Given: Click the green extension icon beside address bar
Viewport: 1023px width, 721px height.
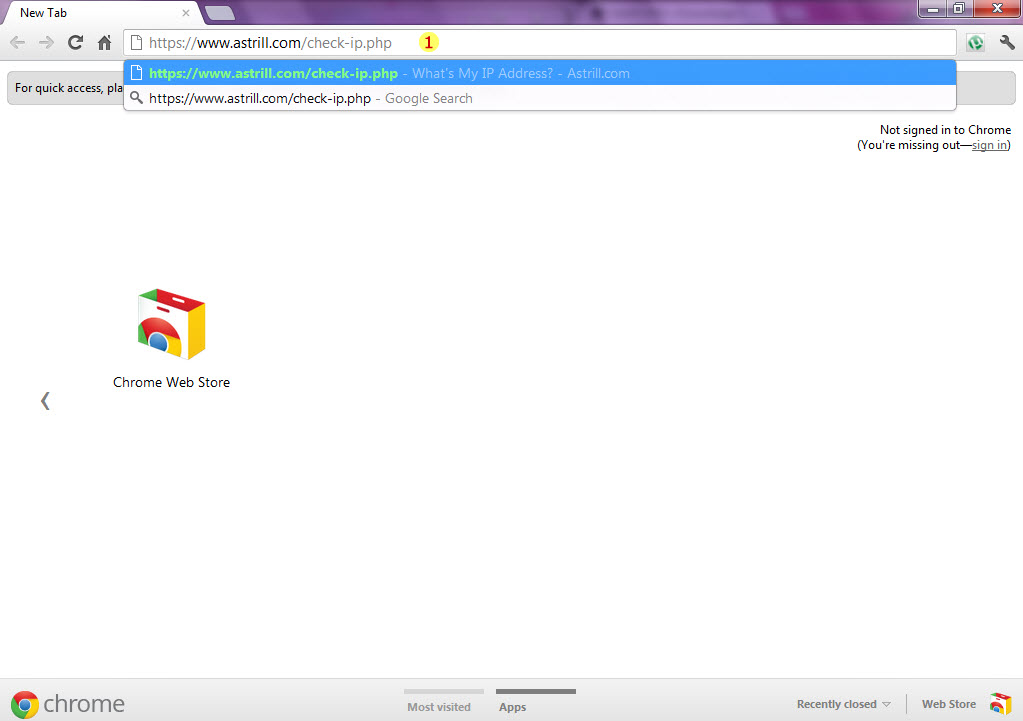Looking at the screenshot, I should (x=975, y=43).
